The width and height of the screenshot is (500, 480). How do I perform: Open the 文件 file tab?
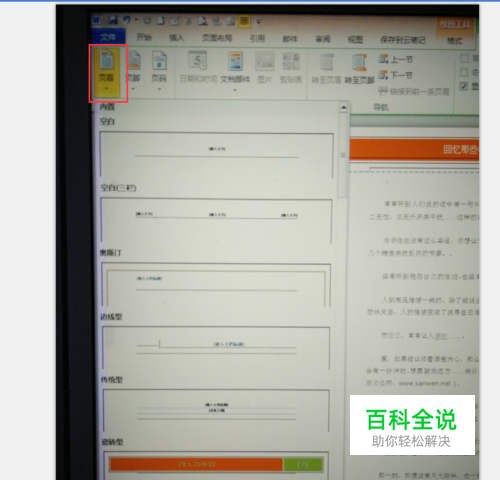click(x=108, y=37)
